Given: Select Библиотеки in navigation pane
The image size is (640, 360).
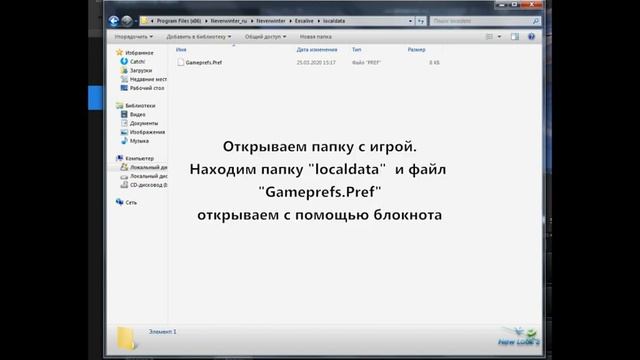Looking at the screenshot, I should [140, 106].
